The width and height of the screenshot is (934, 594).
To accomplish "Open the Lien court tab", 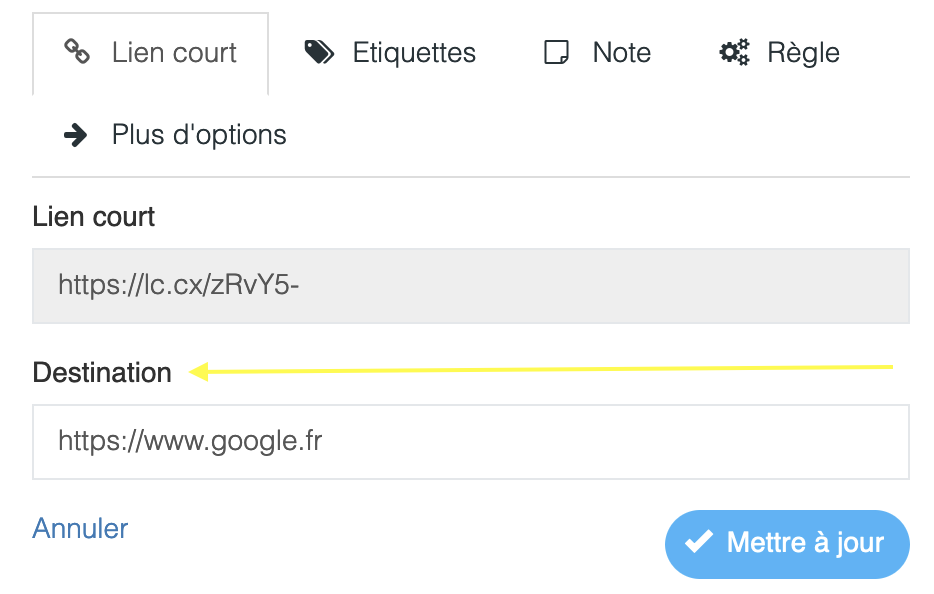I will pos(150,53).
